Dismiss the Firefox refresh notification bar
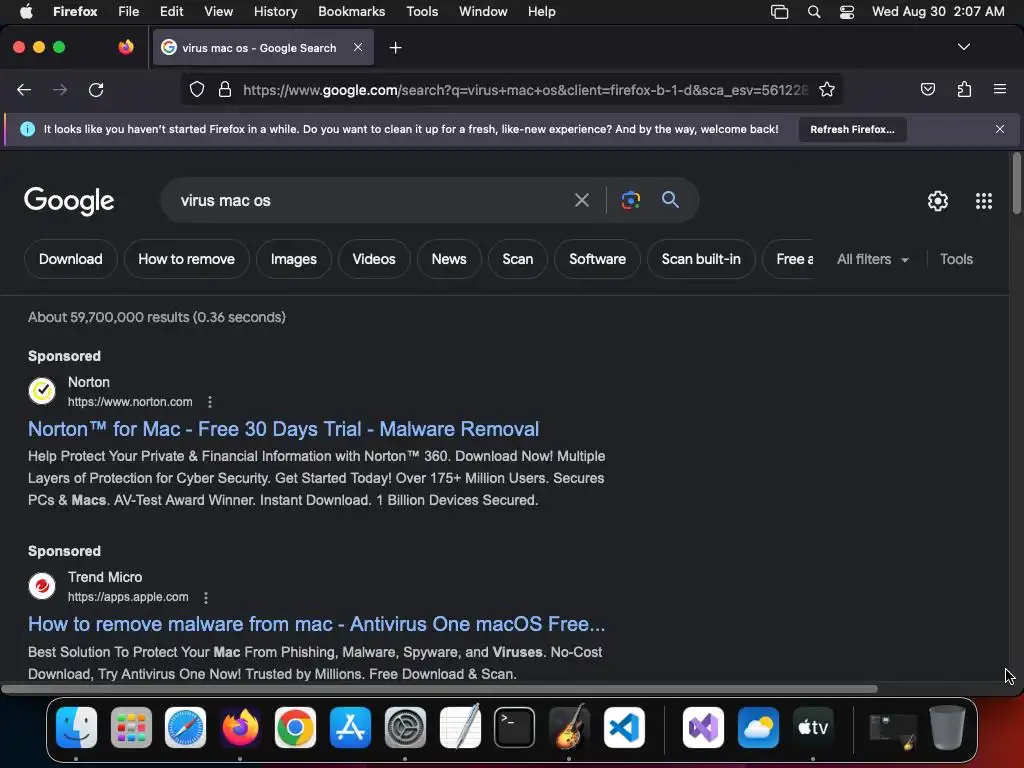Image resolution: width=1024 pixels, height=768 pixels. point(1000,129)
